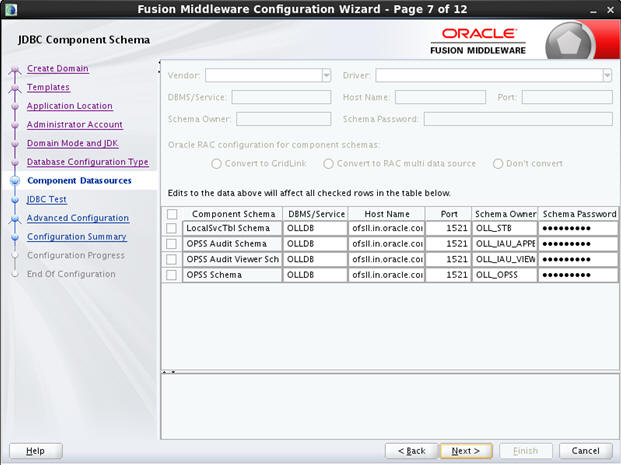Click the Port column header
Viewport: 621px width, 465px height.
(448, 214)
